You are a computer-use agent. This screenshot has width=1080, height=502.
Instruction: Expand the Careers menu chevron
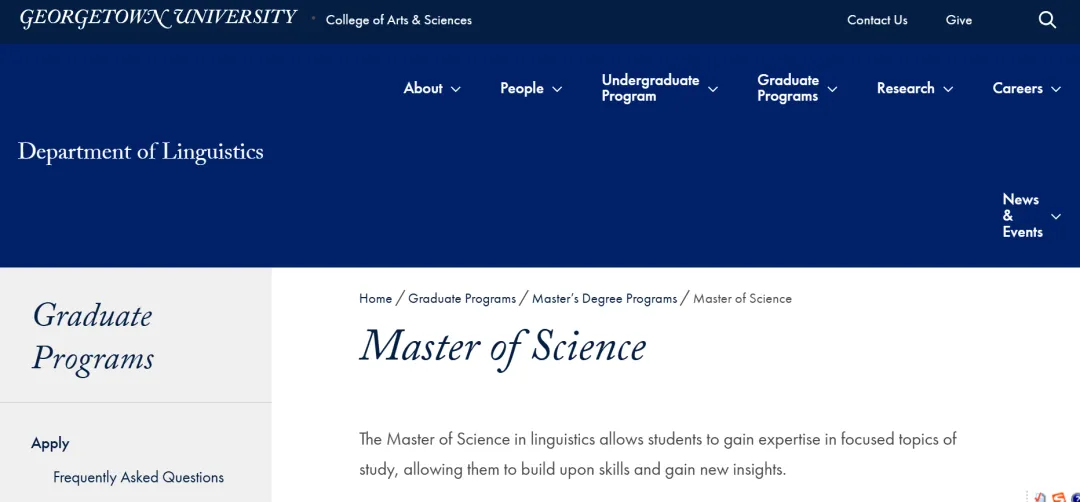(1056, 89)
